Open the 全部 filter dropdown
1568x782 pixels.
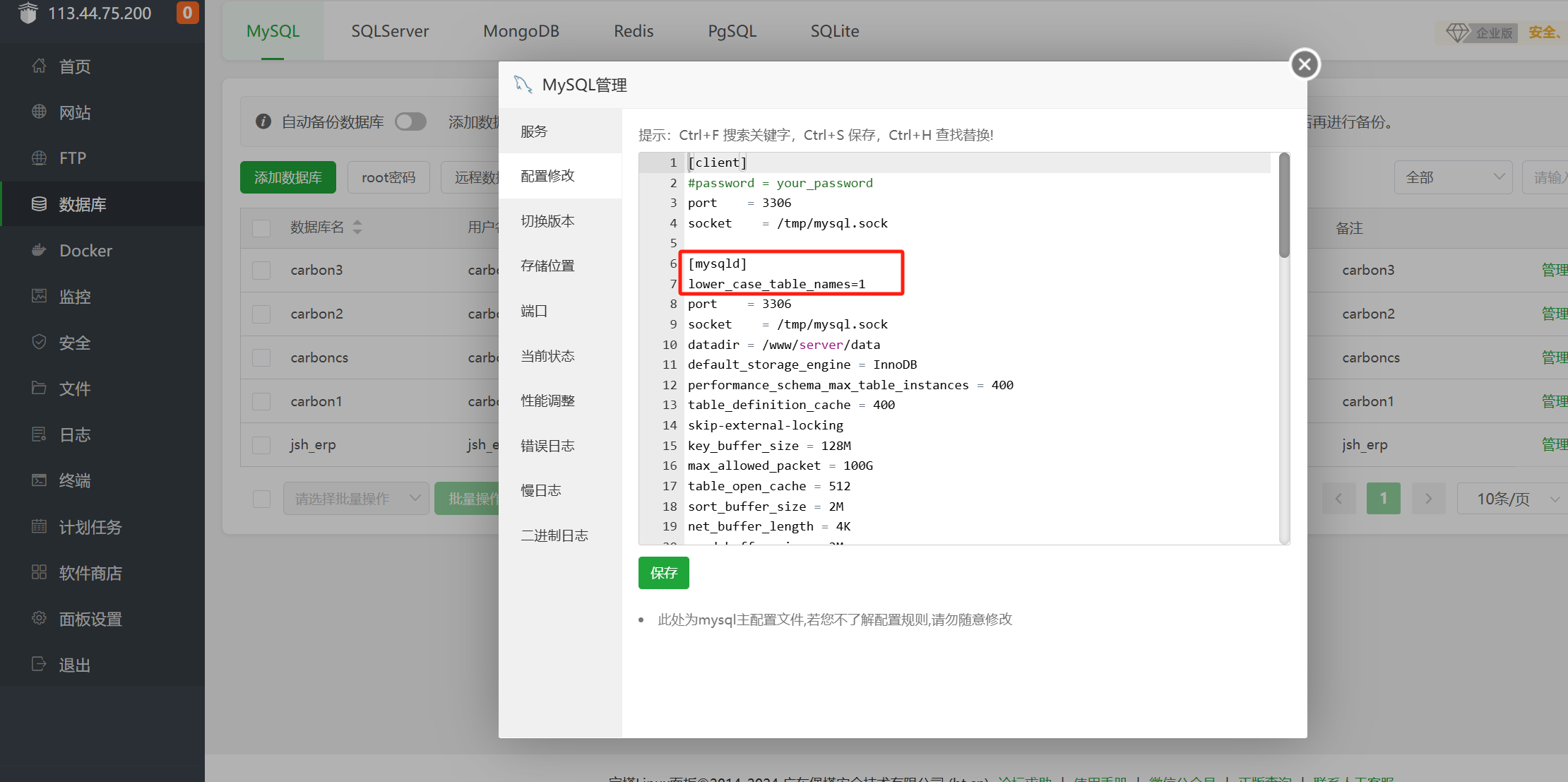point(1454,177)
